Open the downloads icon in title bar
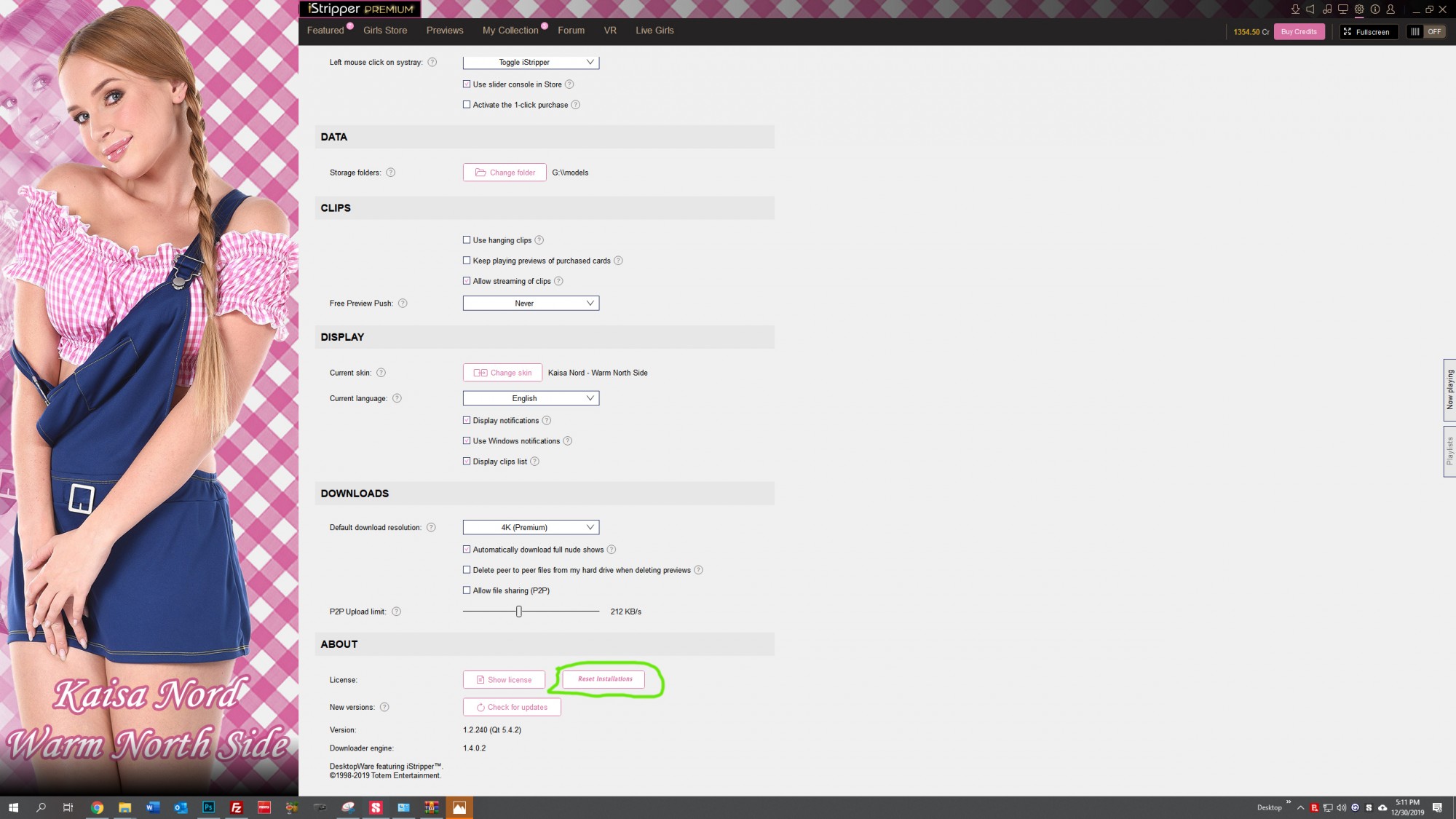Image resolution: width=1456 pixels, height=819 pixels. [1295, 9]
